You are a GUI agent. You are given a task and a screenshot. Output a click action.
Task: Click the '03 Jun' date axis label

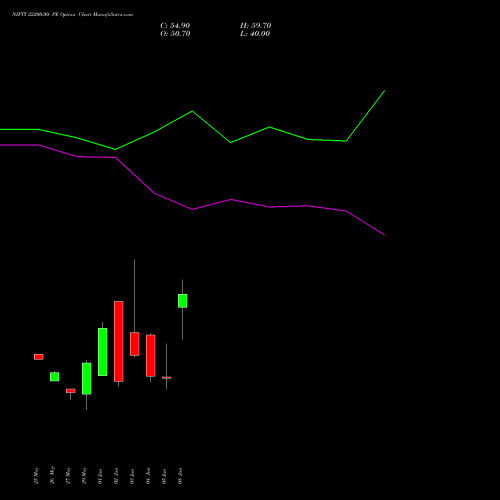coord(132,476)
